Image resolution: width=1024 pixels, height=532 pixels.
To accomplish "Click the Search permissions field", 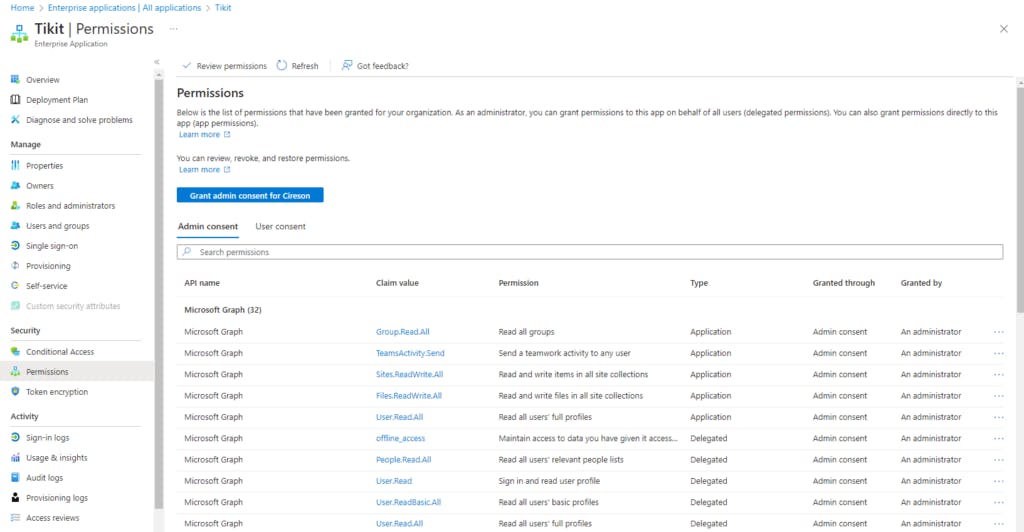I will (590, 253).
